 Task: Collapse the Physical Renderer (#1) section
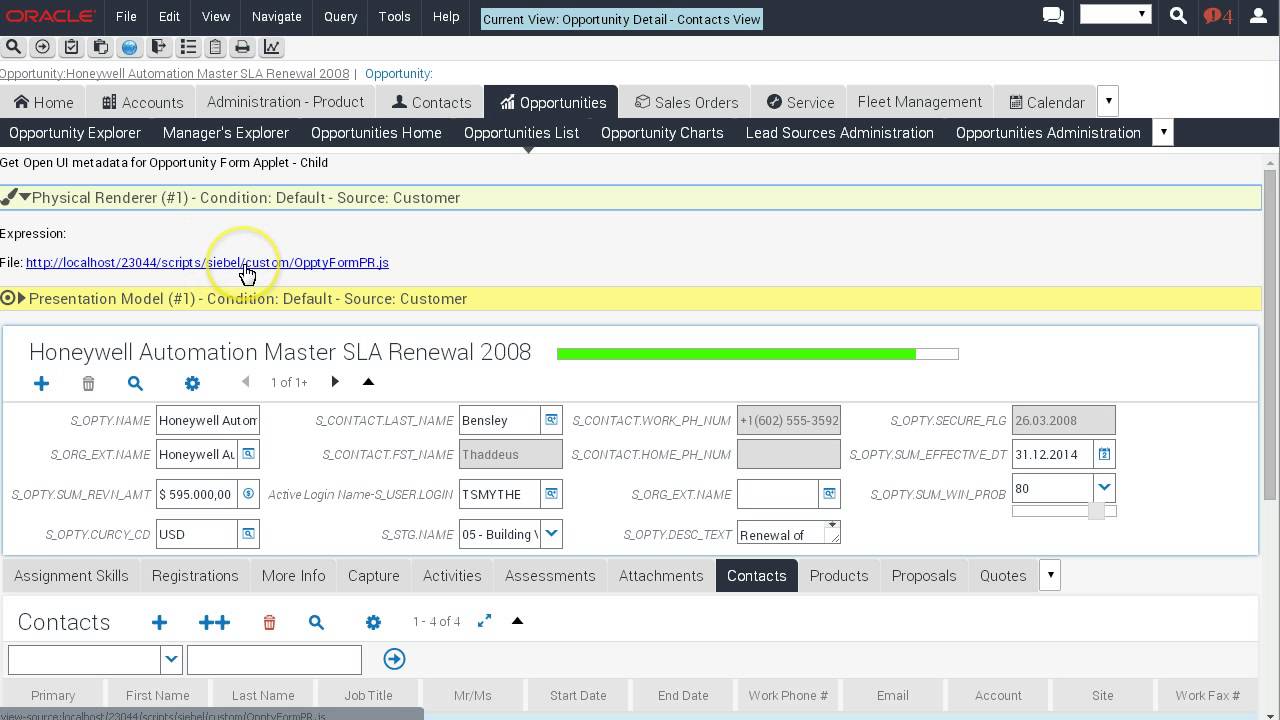click(25, 197)
